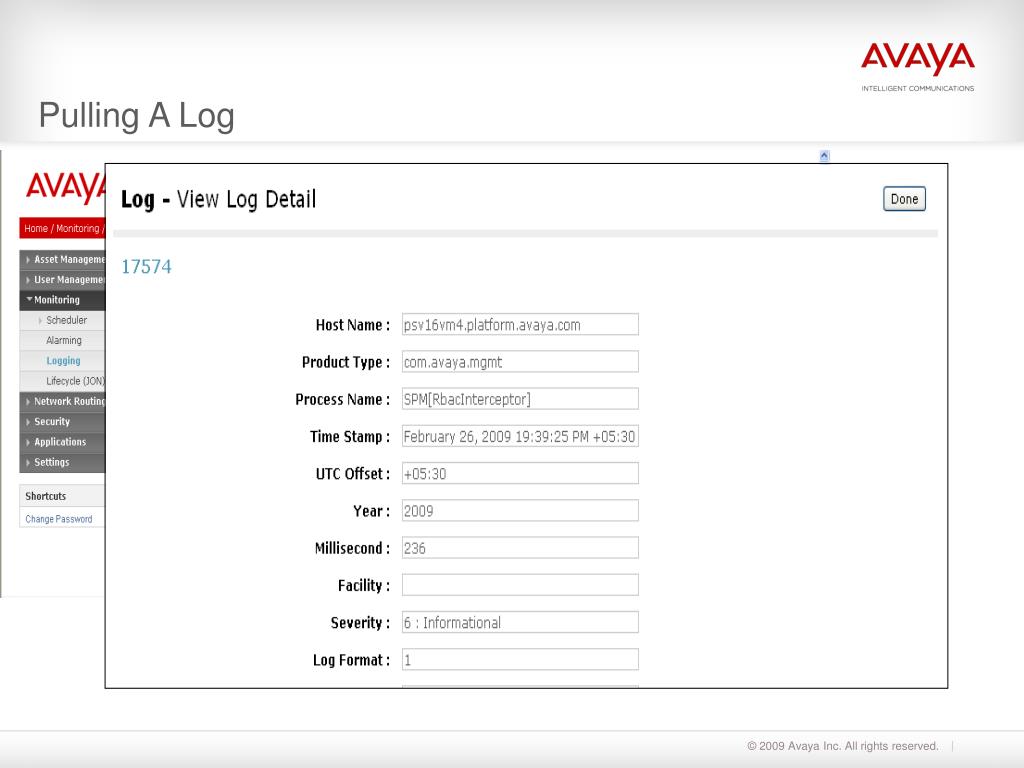Click the Home breadcrumb link
1024x768 pixels.
[36, 229]
